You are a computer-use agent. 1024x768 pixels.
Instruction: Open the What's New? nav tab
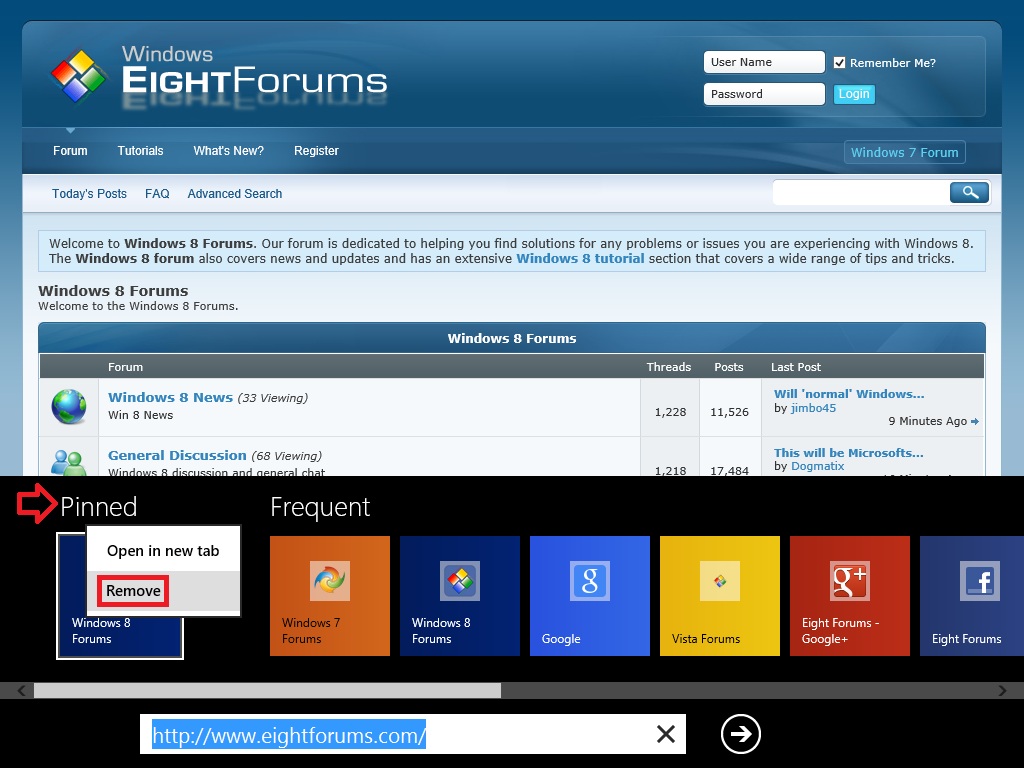[229, 151]
